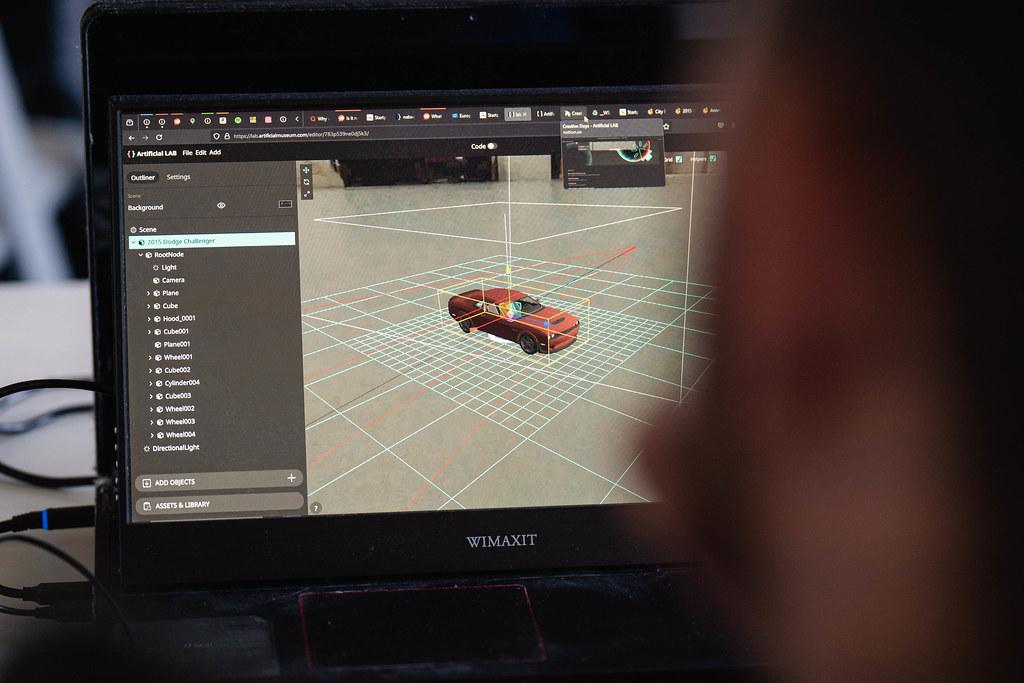Go back with the browser back arrow
Screen dimensions: 1024x683
pos(132,138)
